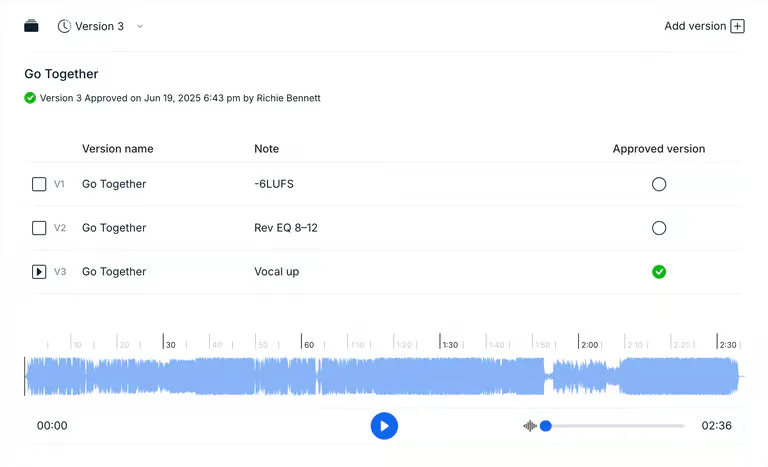Click the audio waveform to seek
768x467 pixels.
[382, 376]
